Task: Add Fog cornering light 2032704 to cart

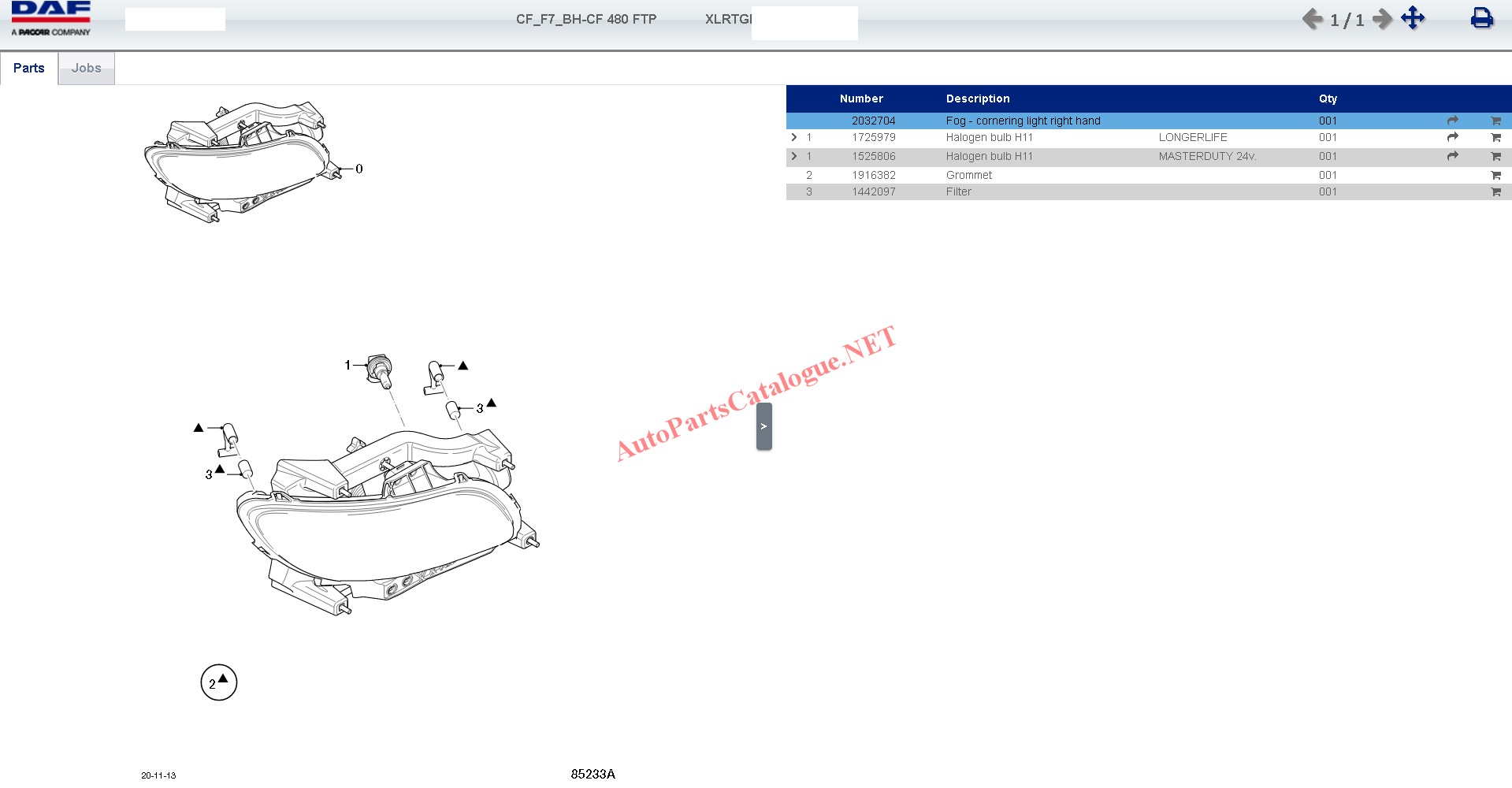Action: (x=1495, y=121)
